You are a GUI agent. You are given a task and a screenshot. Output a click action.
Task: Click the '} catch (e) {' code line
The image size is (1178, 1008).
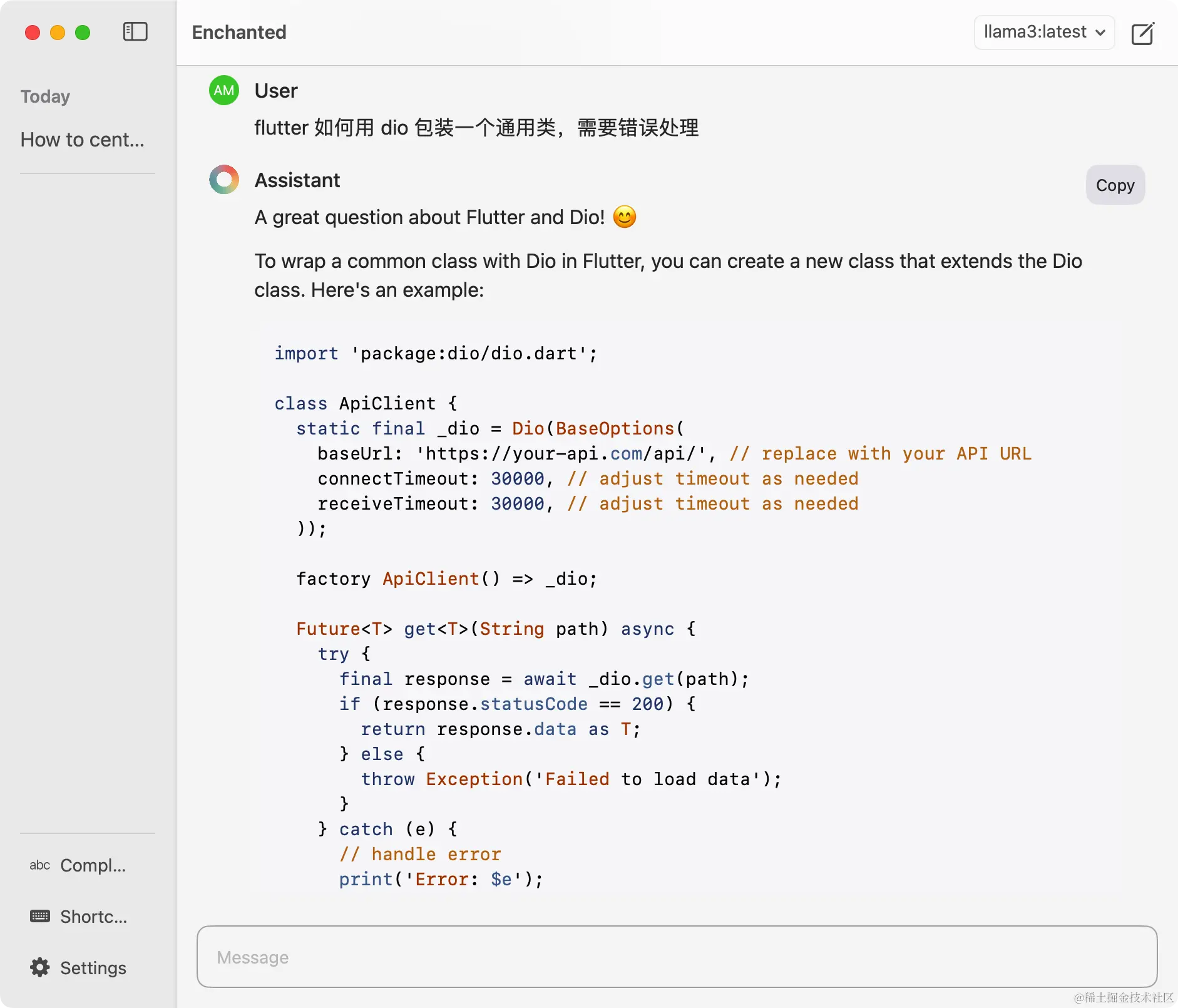[388, 830]
